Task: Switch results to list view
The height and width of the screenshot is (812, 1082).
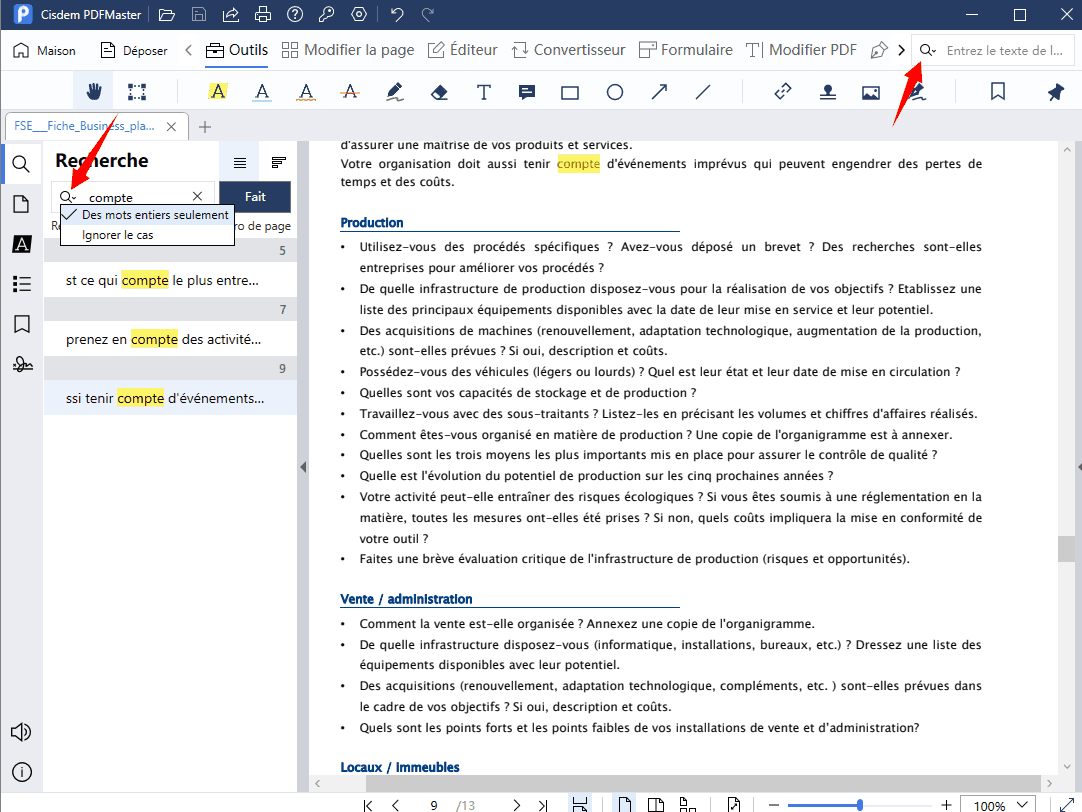Action: [x=239, y=163]
